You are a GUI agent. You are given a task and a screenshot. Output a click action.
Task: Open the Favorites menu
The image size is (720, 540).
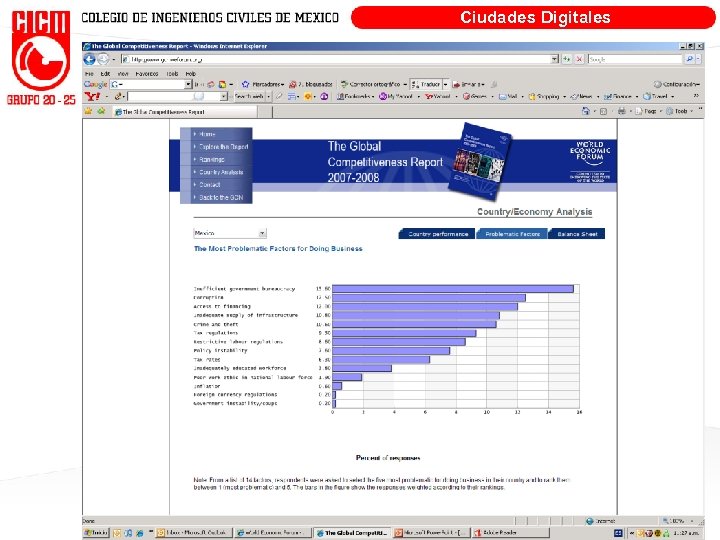pyautogui.click(x=146, y=73)
